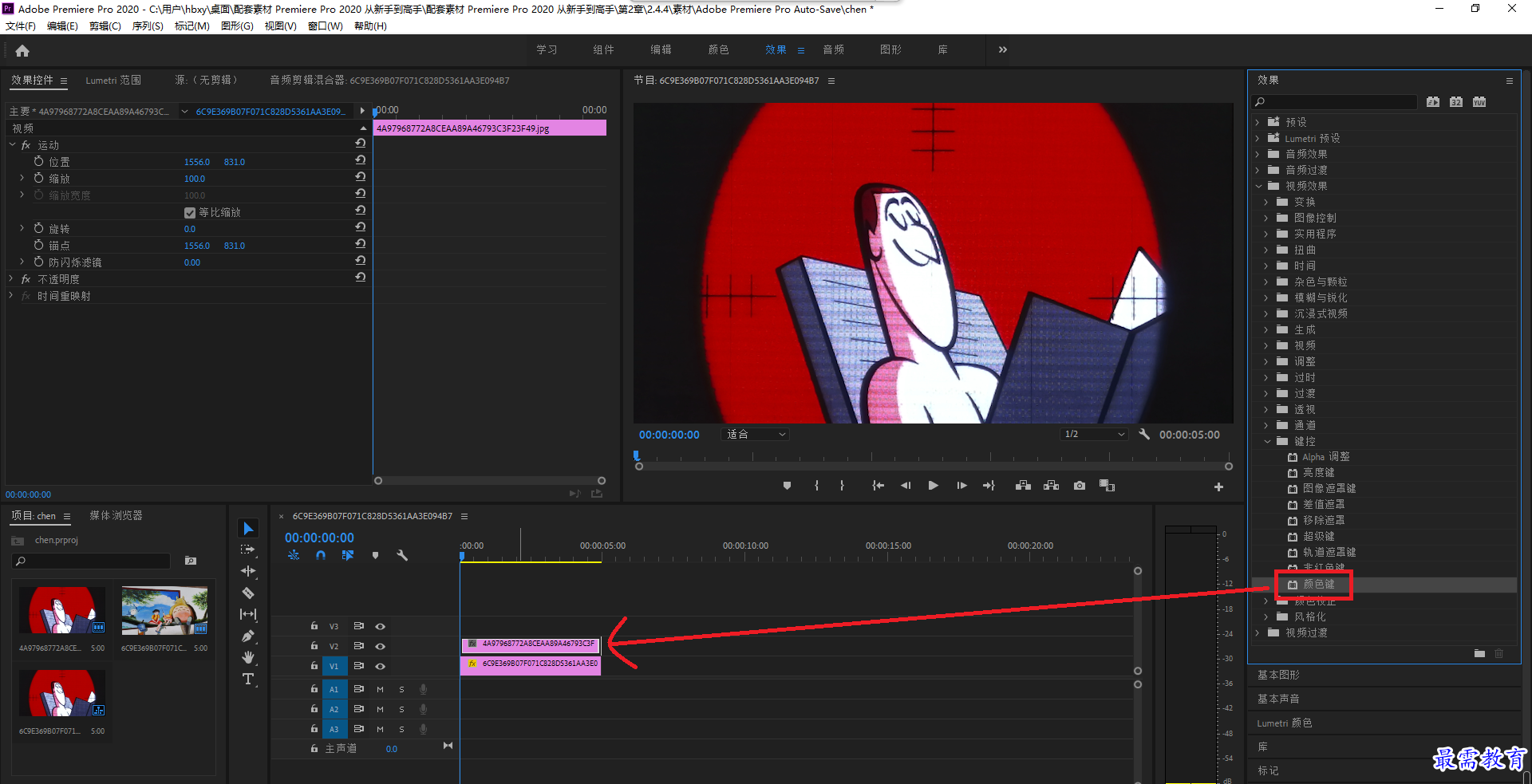The height and width of the screenshot is (784, 1532).
Task: Open the 1/2 playback resolution dropdown
Action: point(1094,434)
